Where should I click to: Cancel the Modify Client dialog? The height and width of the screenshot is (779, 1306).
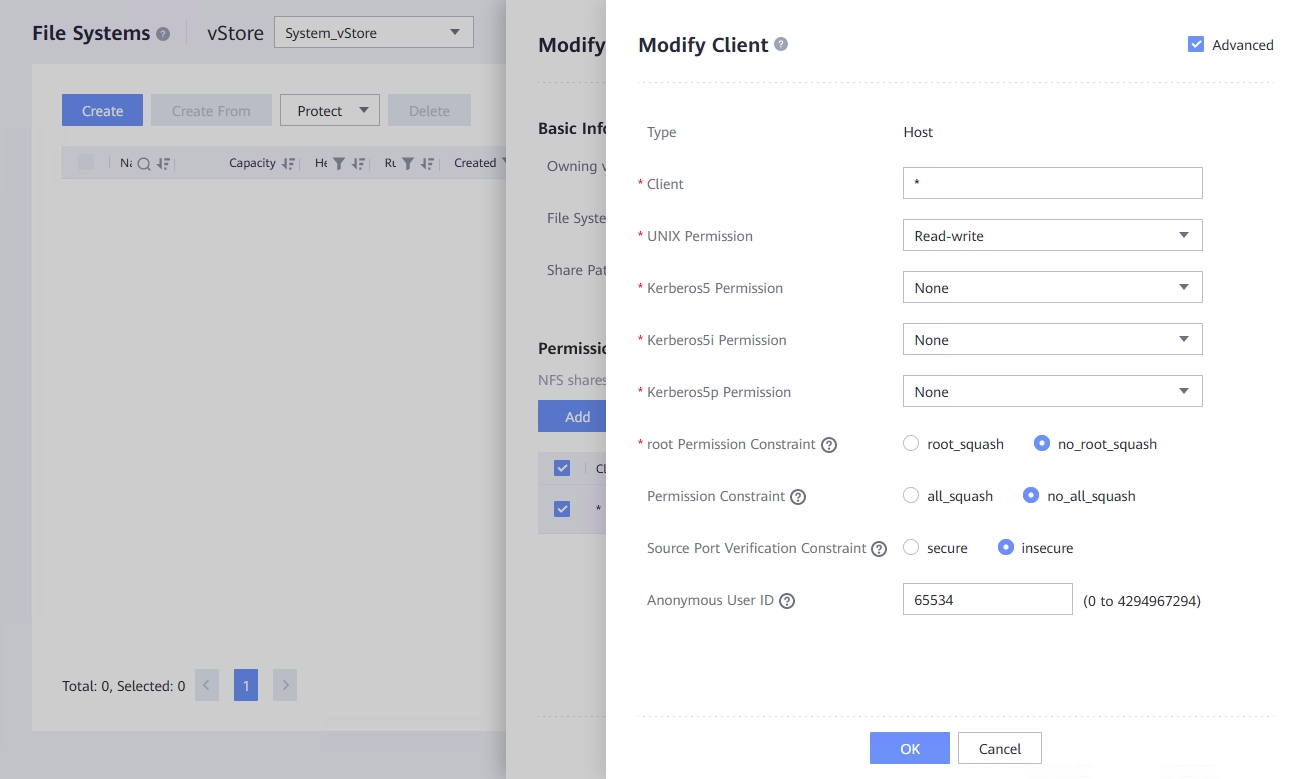[999, 748]
